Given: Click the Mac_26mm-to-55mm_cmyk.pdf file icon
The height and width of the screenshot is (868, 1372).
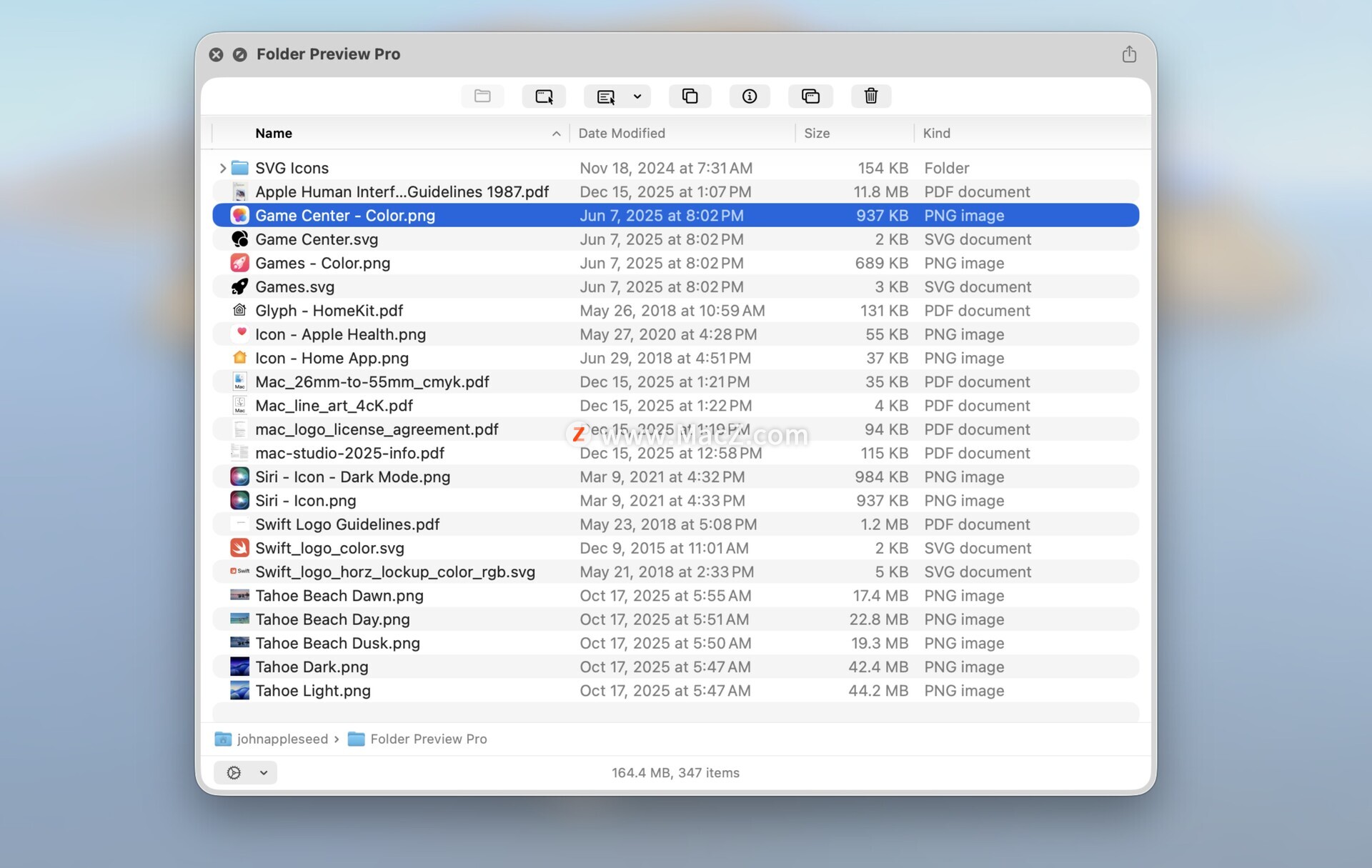Looking at the screenshot, I should tap(240, 381).
